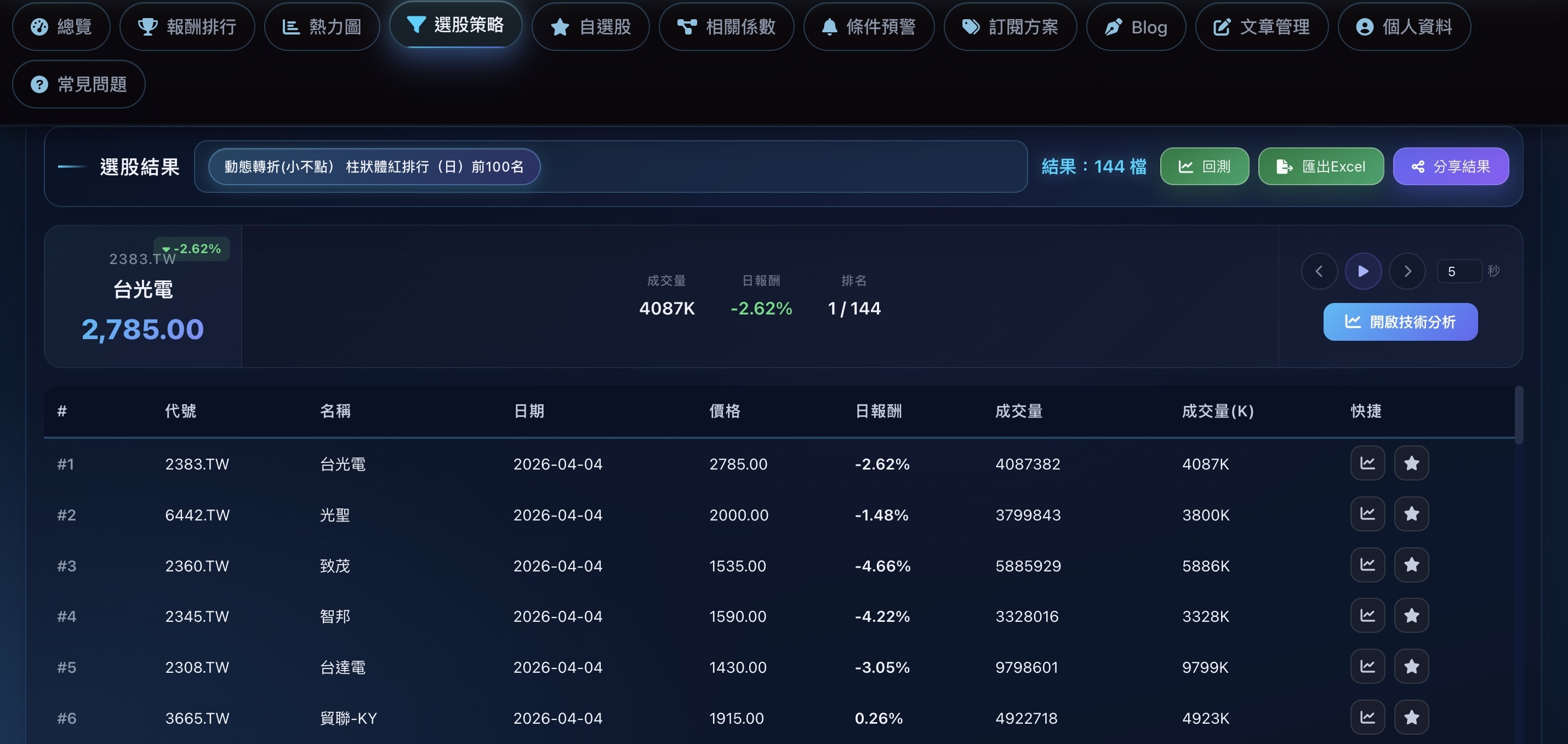
Task: Click volume 9798601 in the 台達電 row
Action: (1027, 667)
